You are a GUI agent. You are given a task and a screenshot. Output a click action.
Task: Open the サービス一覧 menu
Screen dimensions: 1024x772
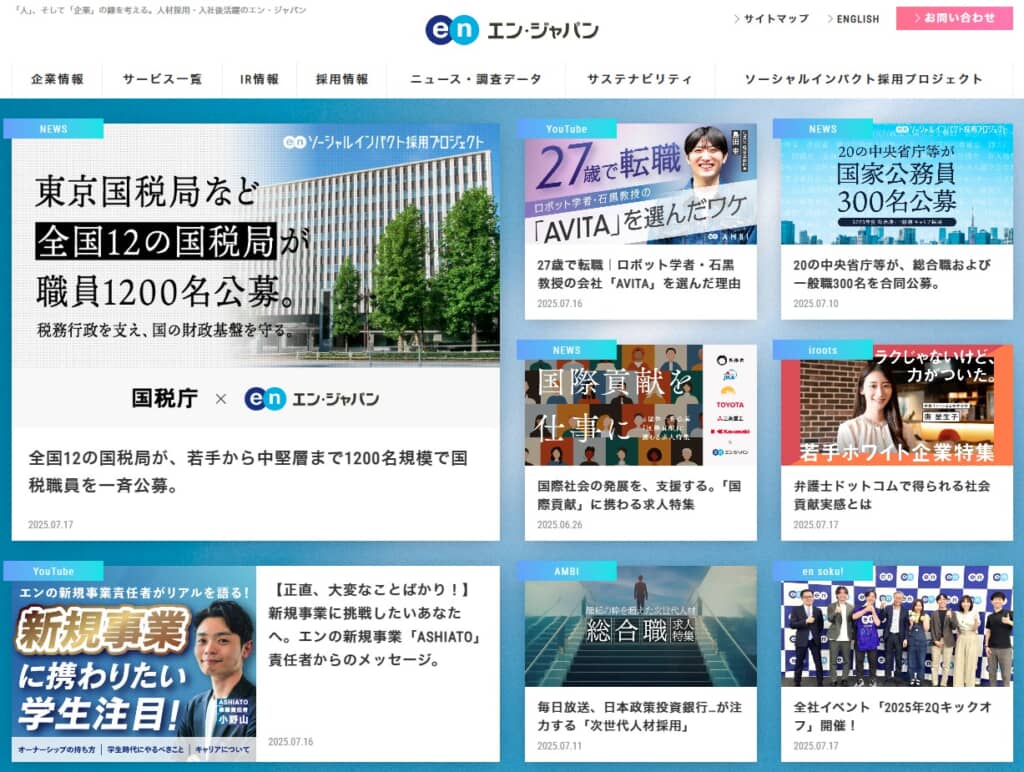click(162, 79)
